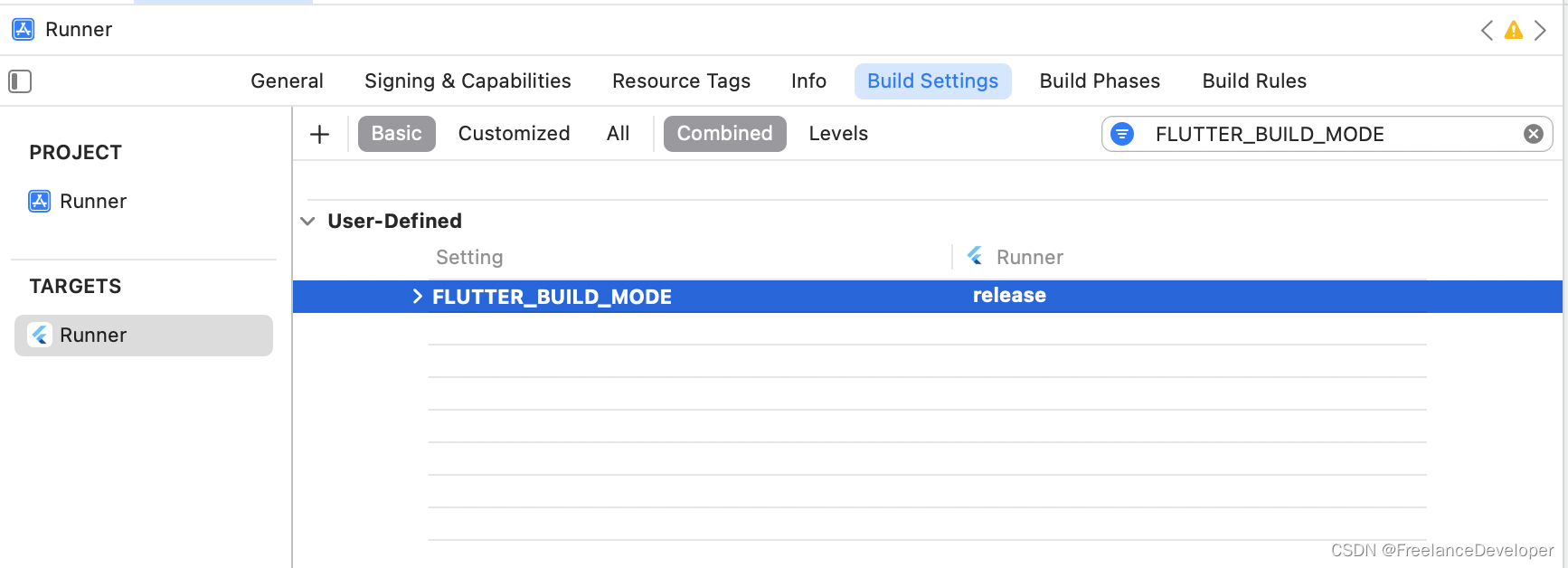Click the PROJECT section heading
Image resolution: width=1568 pixels, height=568 pixels.
[75, 153]
